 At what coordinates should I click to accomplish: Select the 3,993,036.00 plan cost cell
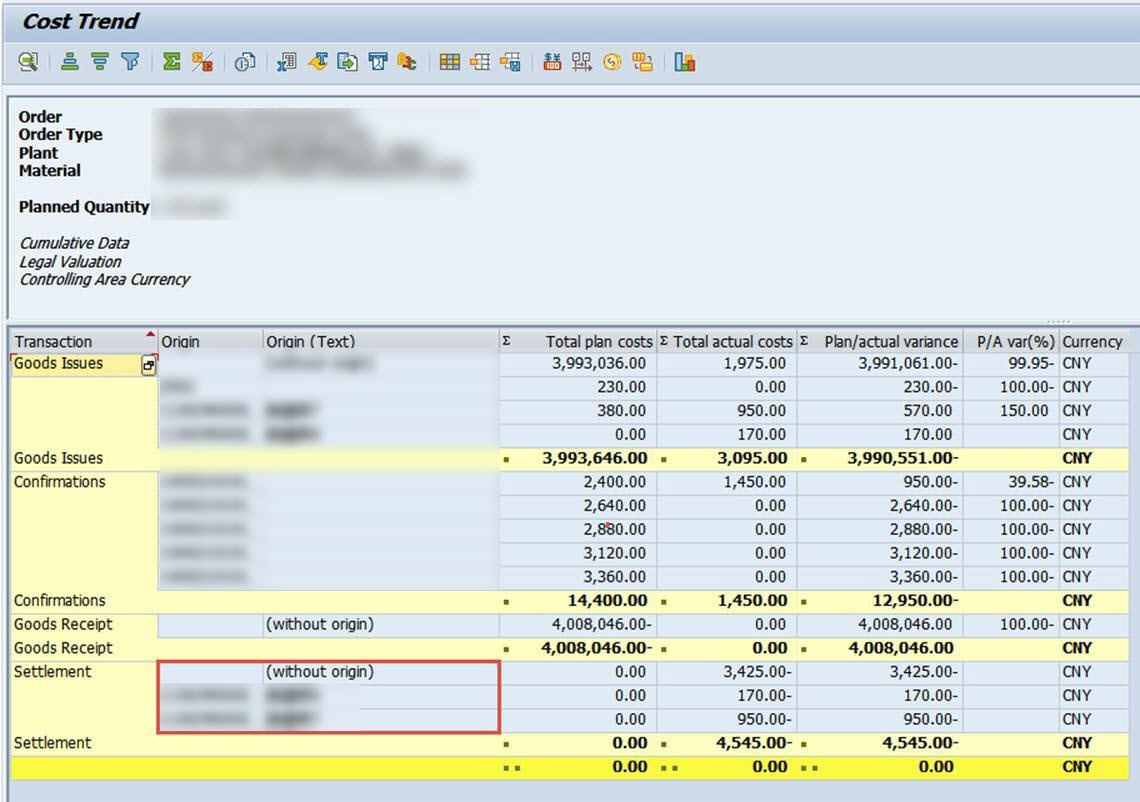click(578, 364)
